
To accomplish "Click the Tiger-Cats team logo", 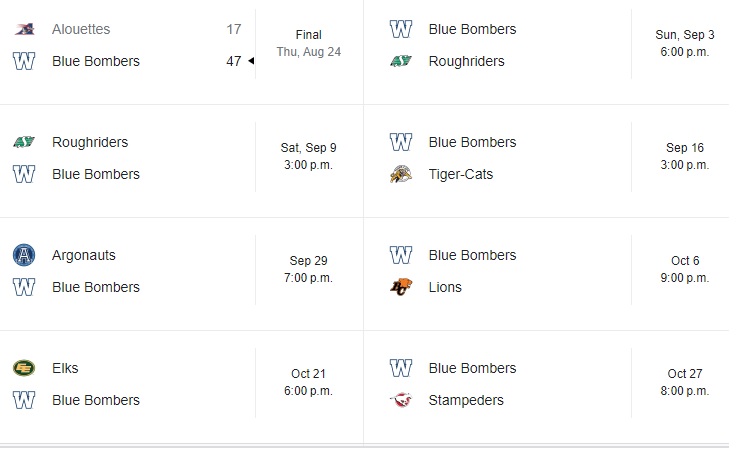I will 401,175.
